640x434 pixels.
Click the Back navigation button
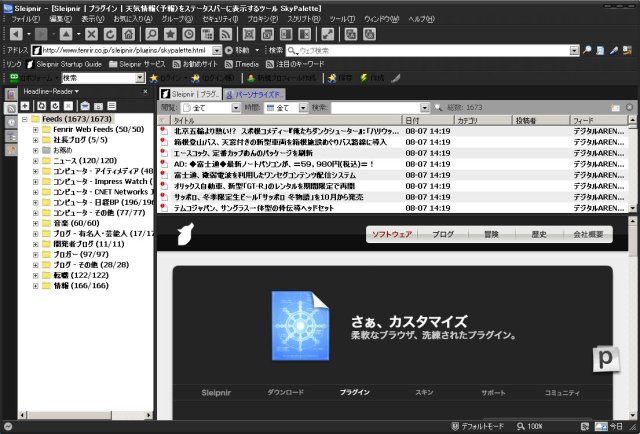(16, 34)
